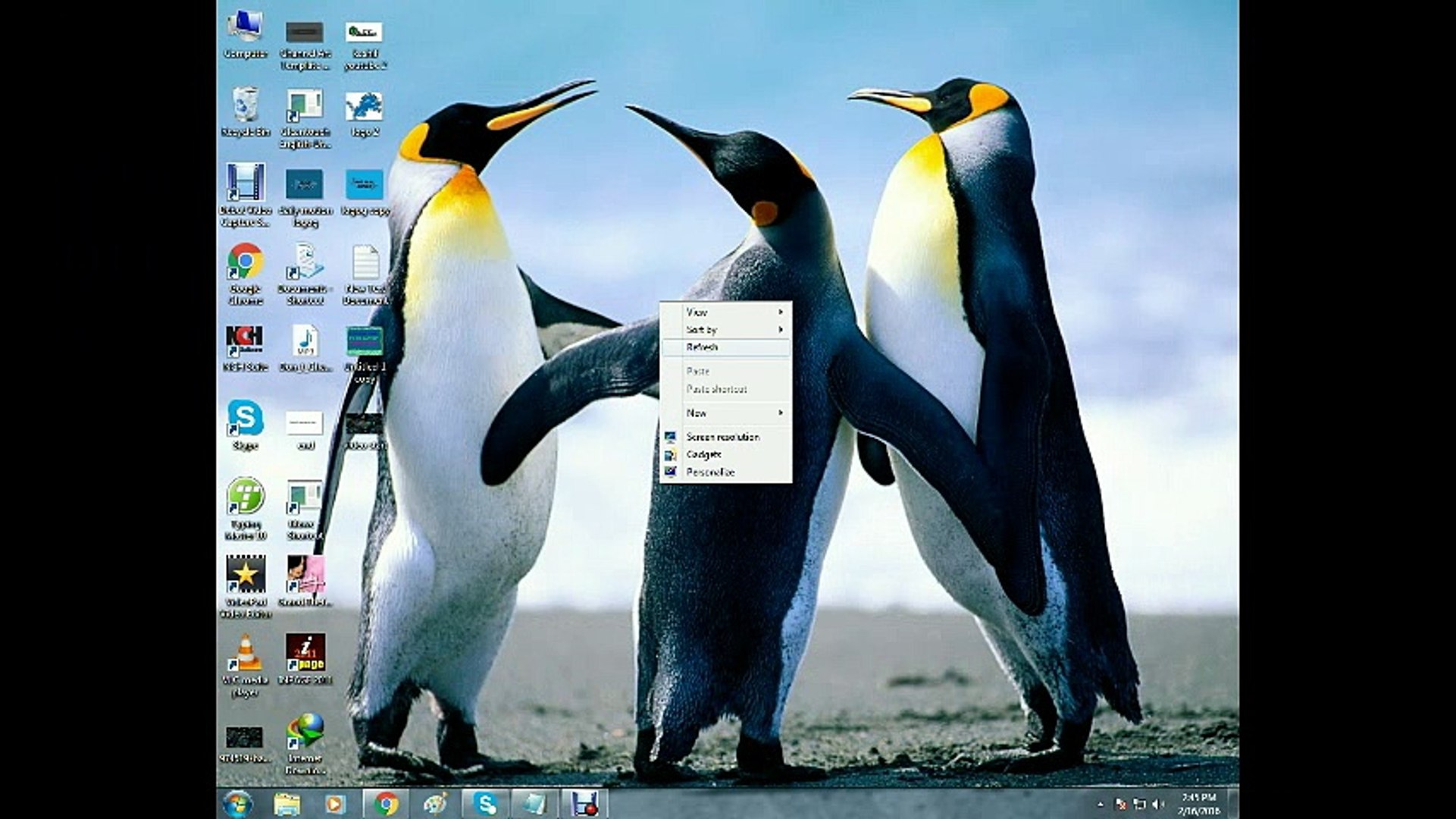Select the blue lion logo 2 image
The width and height of the screenshot is (1456, 819).
[365, 114]
